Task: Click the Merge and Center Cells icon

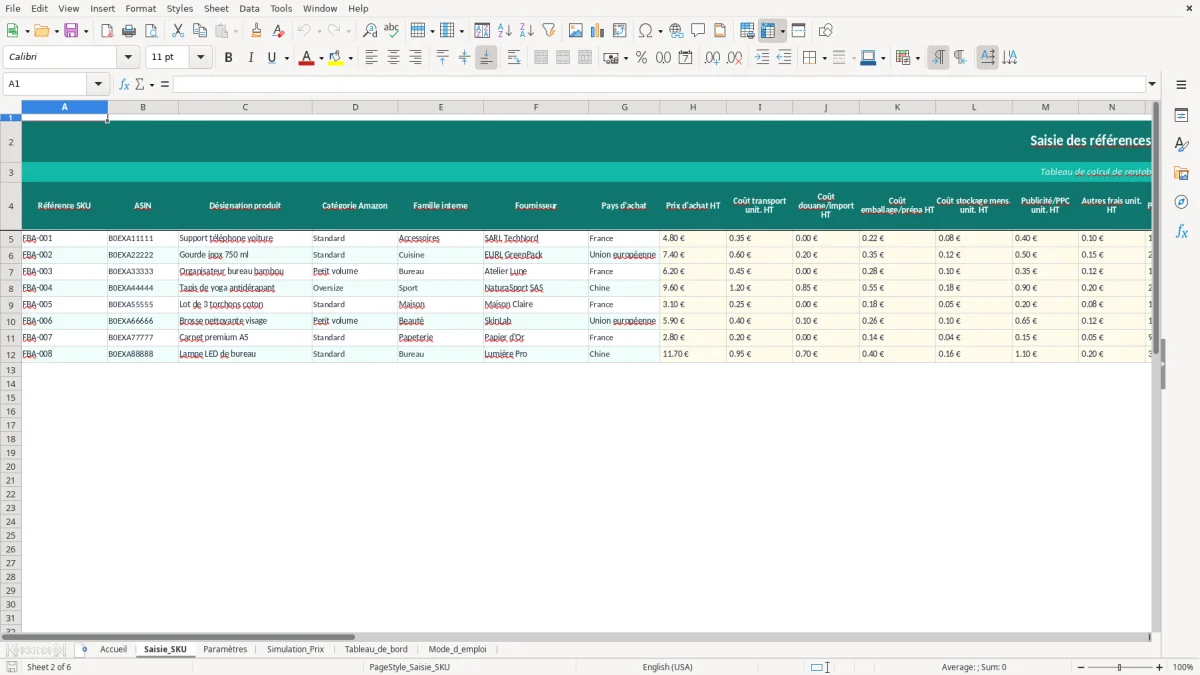Action: click(541, 58)
